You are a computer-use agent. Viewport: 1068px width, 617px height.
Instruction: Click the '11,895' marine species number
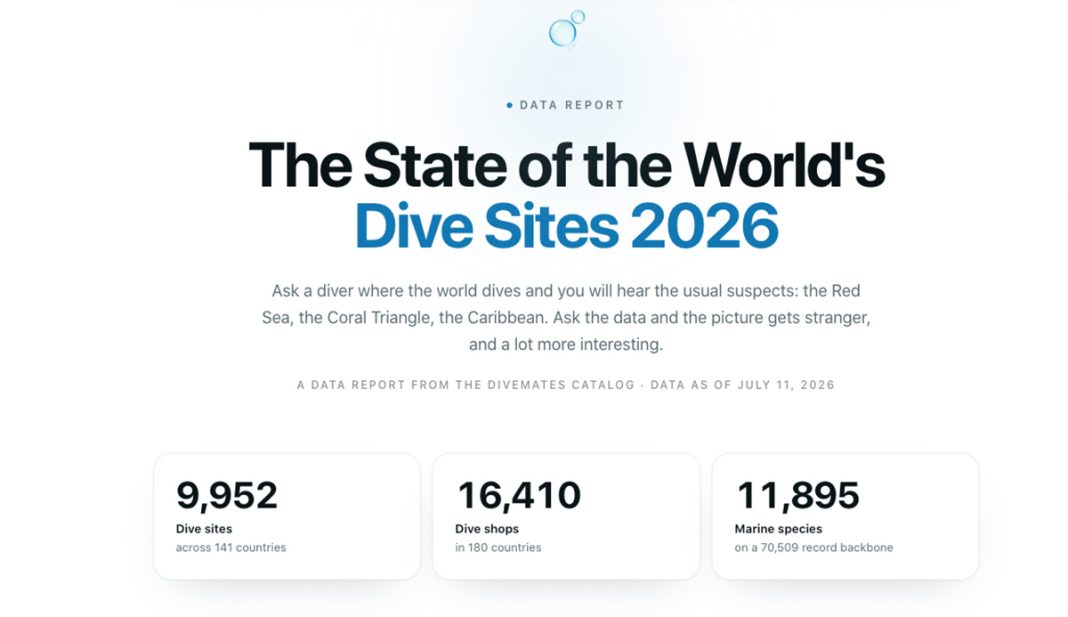click(x=798, y=495)
